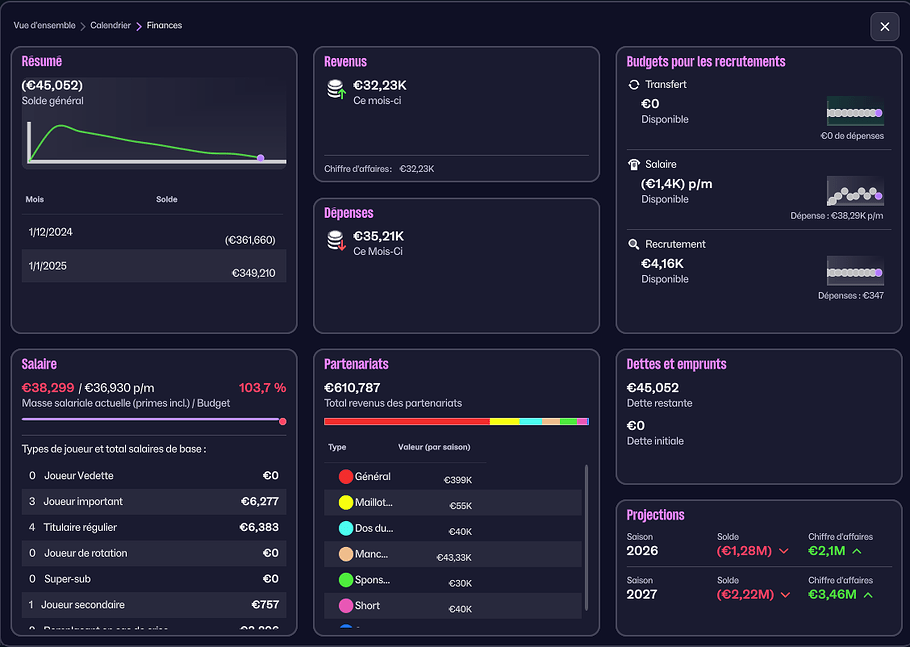
Task: Click the Partenariats panel title
Action: [356, 364]
